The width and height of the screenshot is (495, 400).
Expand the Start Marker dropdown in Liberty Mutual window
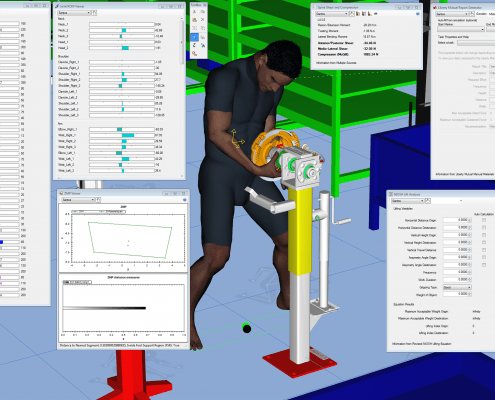tap(461, 30)
